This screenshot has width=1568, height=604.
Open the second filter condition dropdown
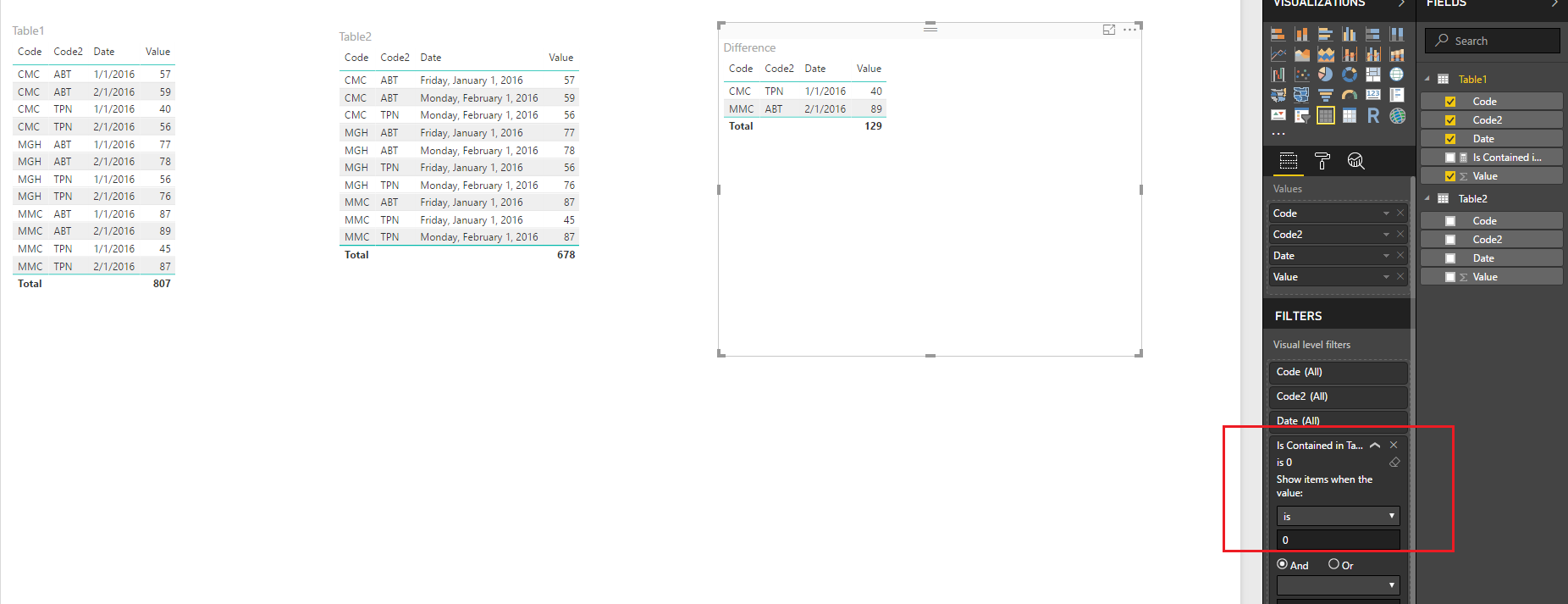point(1339,585)
